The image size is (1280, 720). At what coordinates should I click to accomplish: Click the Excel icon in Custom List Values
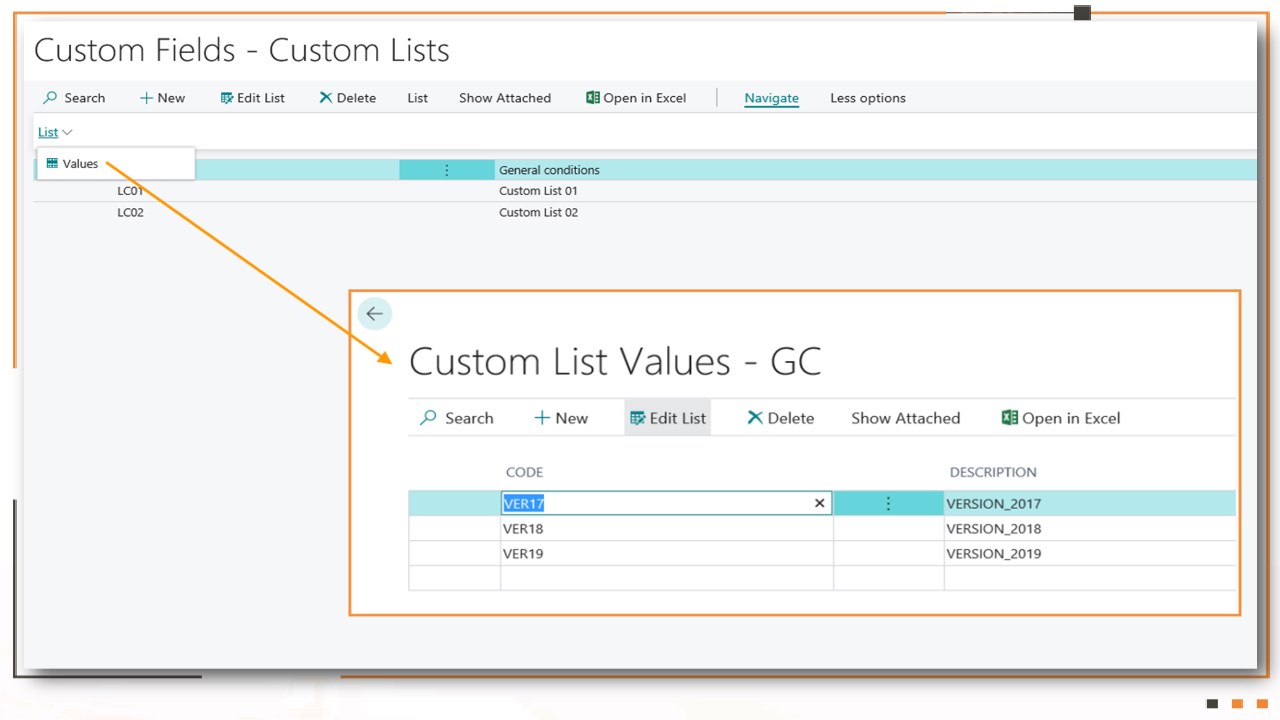[x=1010, y=418]
